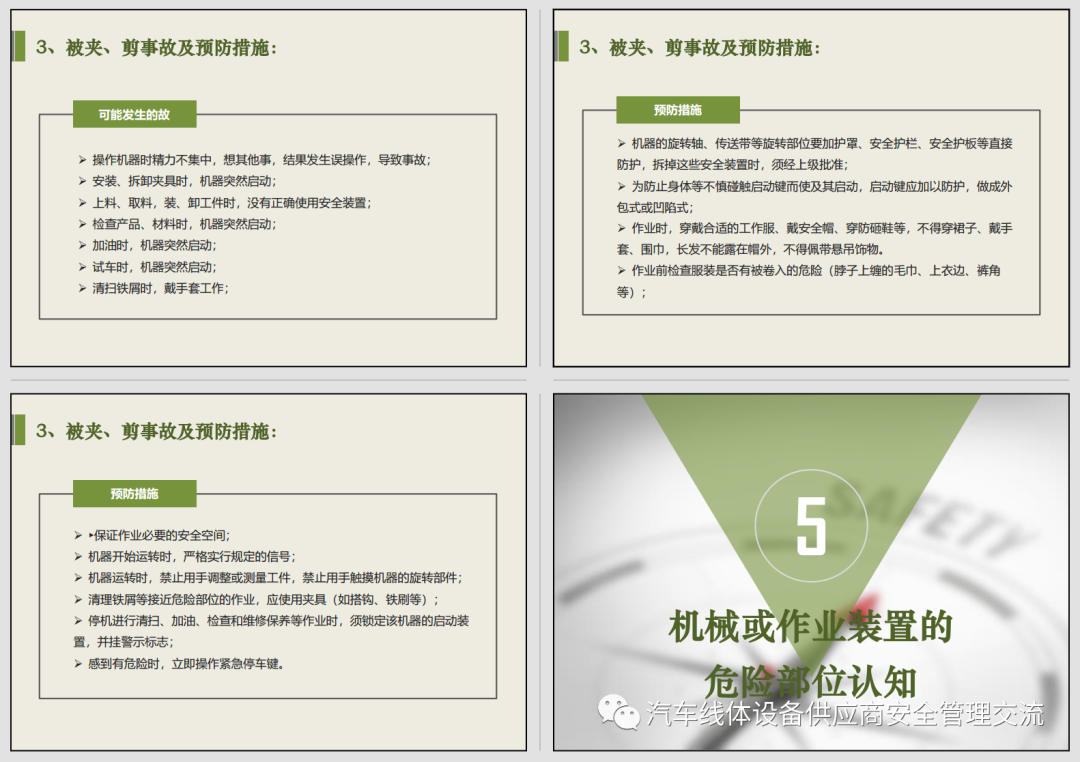Select the bullet 作业时，穿戴合适的工作服
Image resolution: width=1080 pixels, height=762 pixels.
click(815, 238)
